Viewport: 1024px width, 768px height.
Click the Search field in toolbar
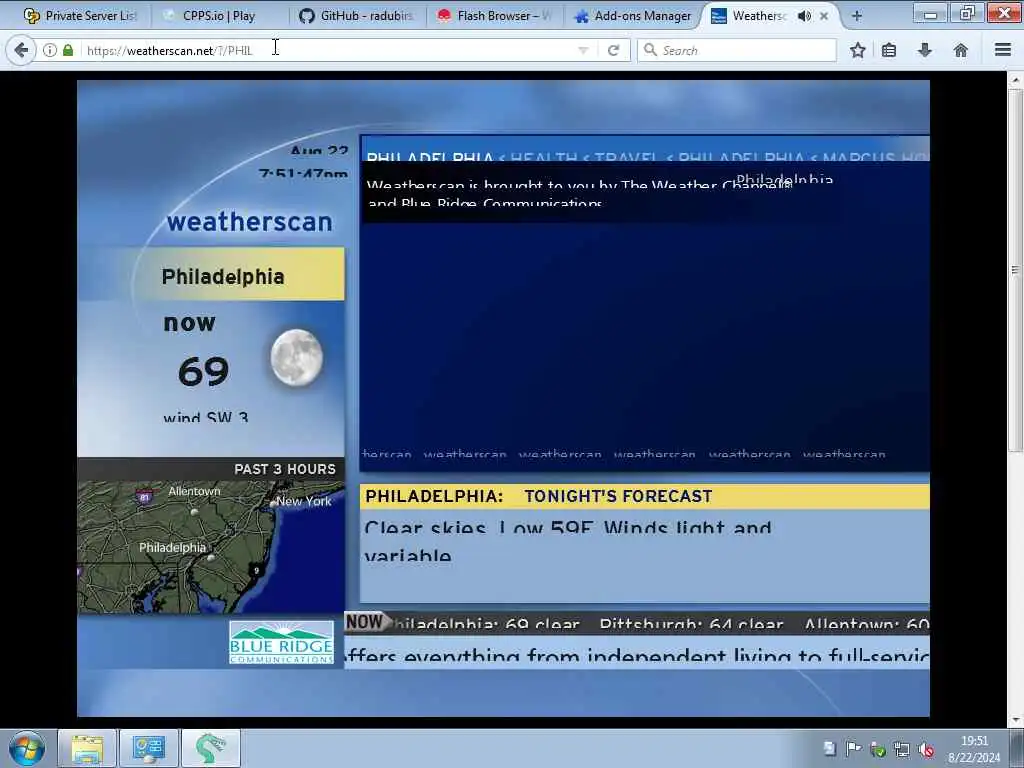(737, 50)
